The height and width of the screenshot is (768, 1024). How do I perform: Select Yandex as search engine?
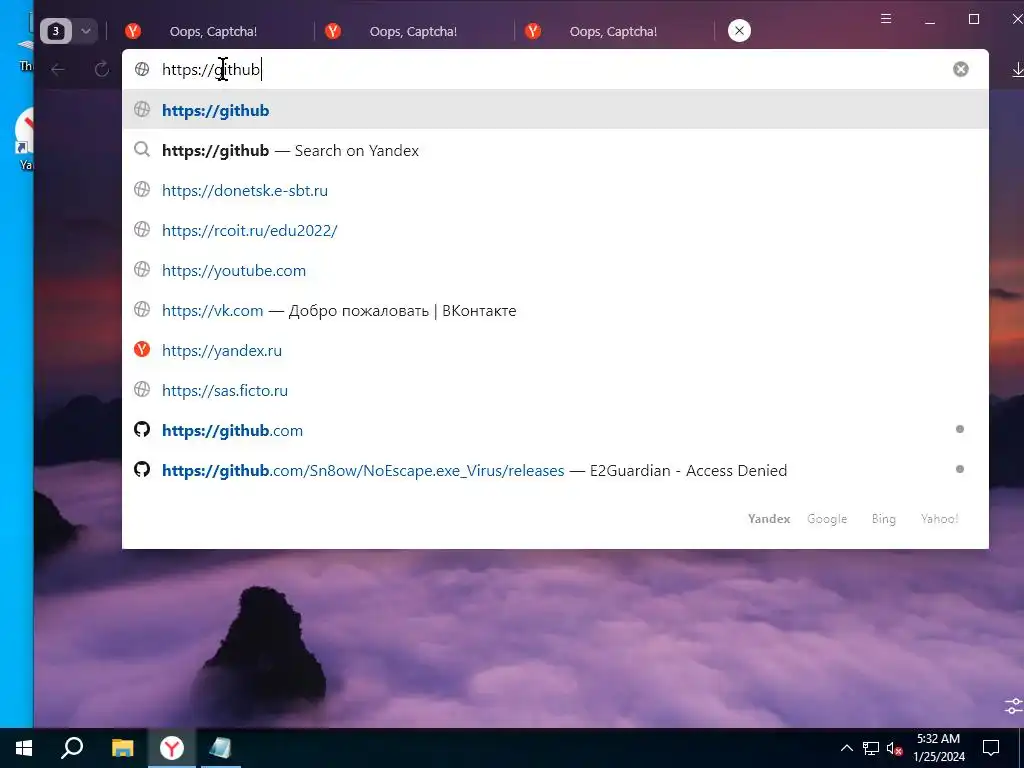pyautogui.click(x=769, y=519)
